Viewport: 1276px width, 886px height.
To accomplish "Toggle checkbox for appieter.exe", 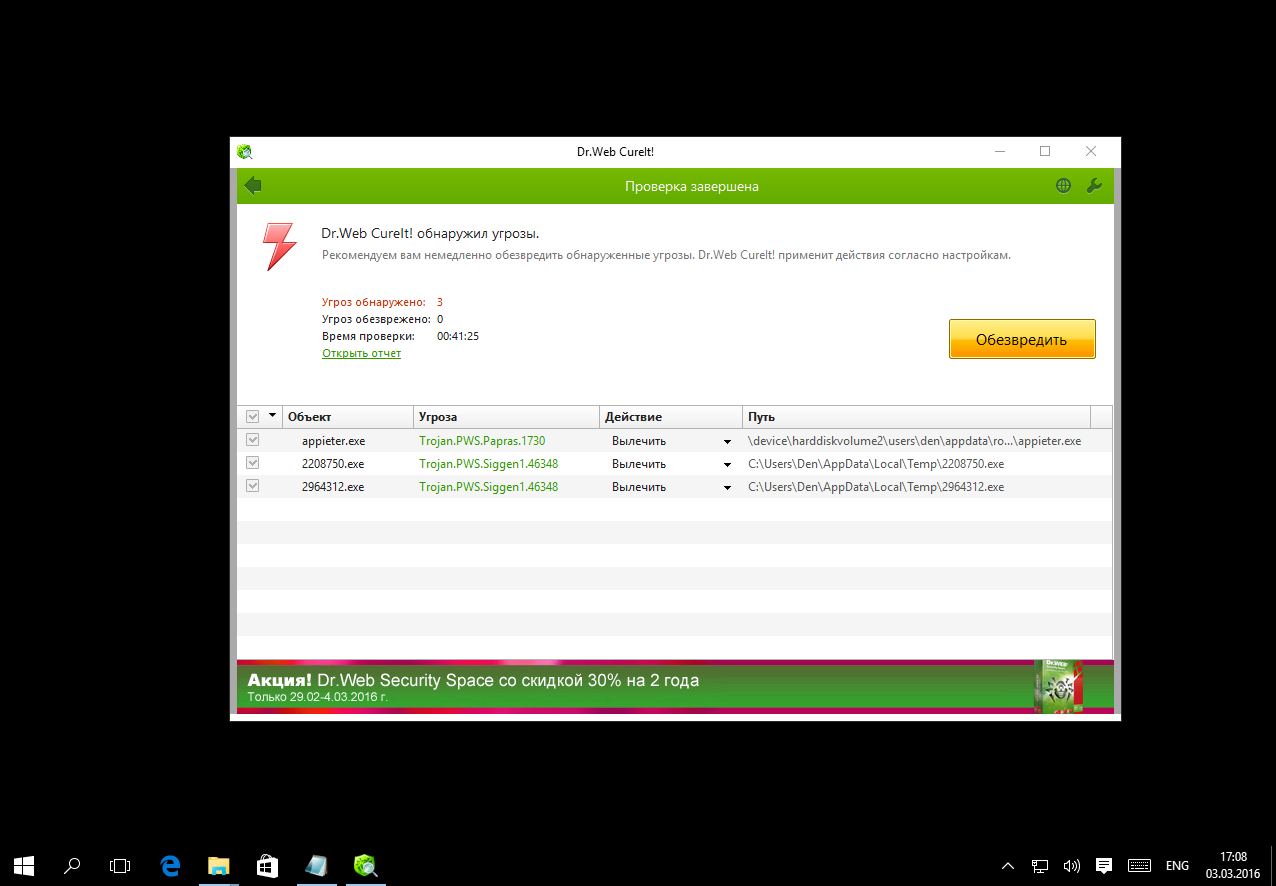I will click(253, 440).
